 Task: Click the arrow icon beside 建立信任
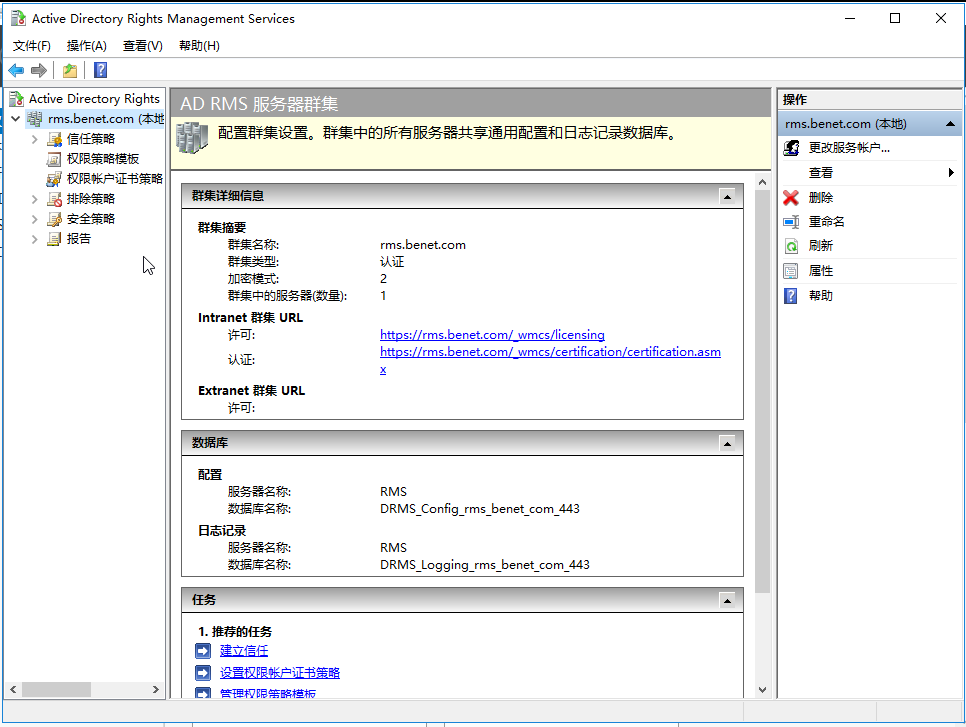pos(203,651)
